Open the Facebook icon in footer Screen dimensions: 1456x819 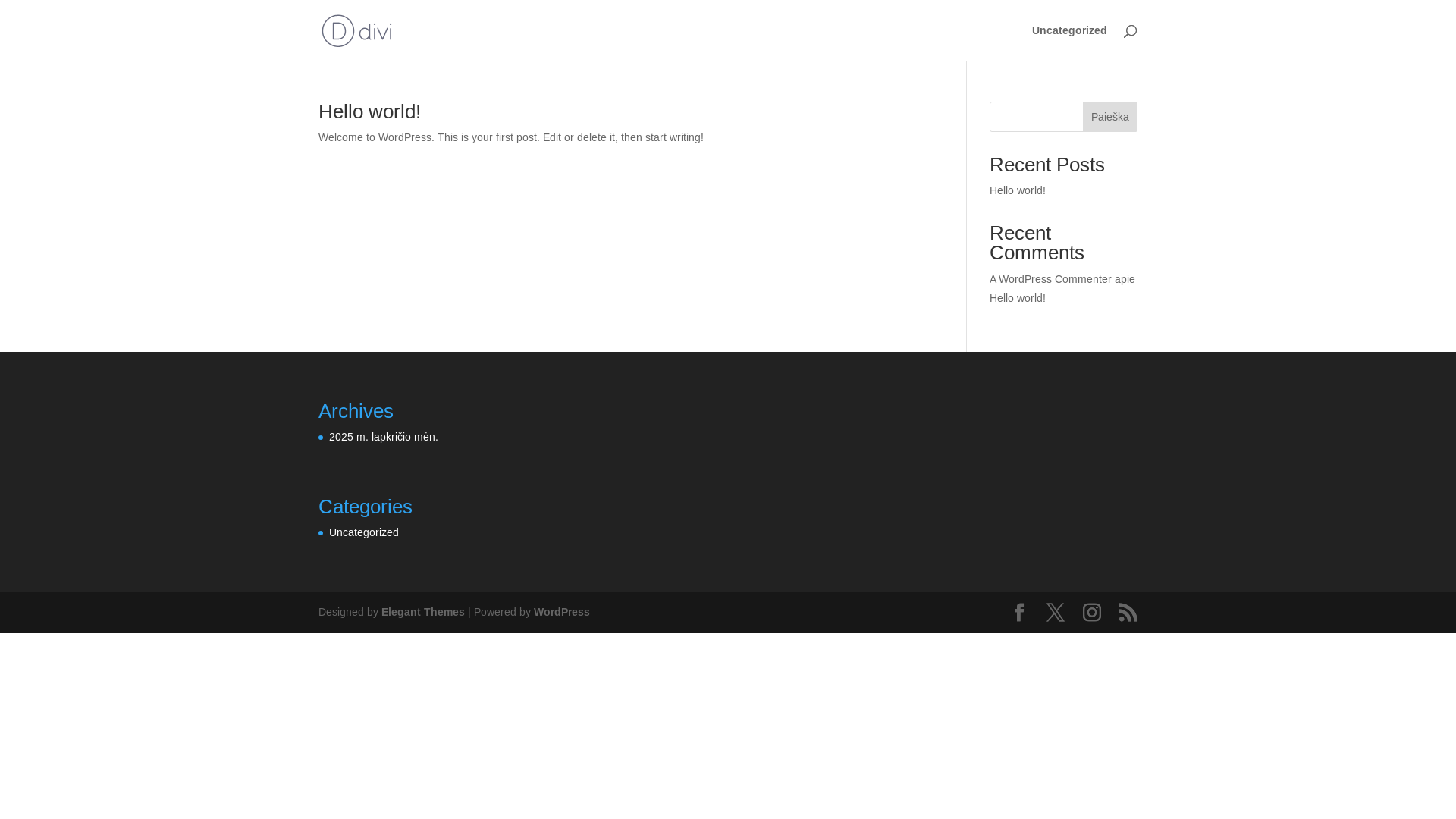click(1019, 612)
